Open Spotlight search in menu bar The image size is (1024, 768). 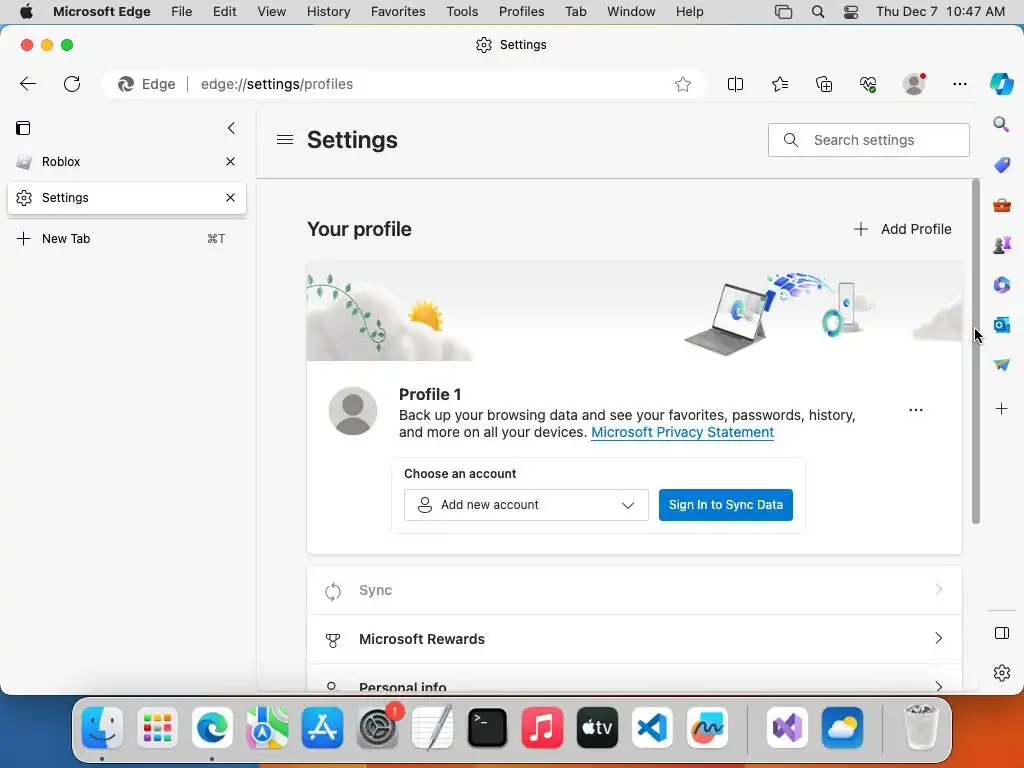pos(818,12)
